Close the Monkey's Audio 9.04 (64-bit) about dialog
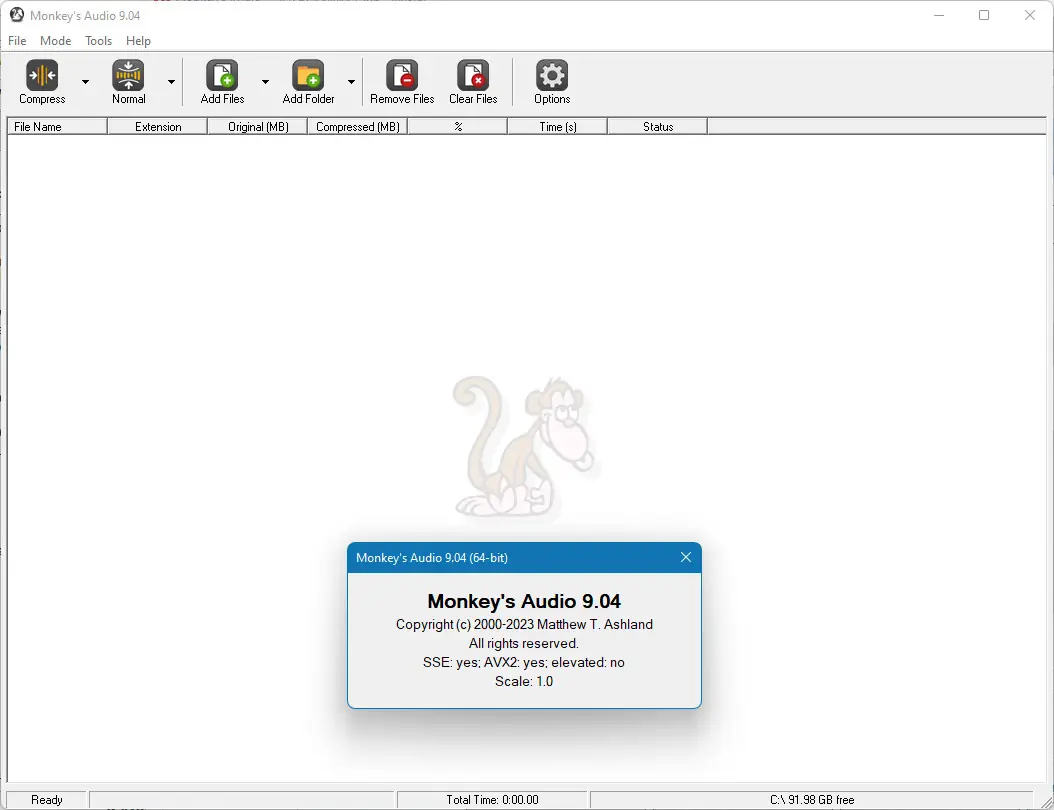The width and height of the screenshot is (1054, 810). [x=686, y=557]
